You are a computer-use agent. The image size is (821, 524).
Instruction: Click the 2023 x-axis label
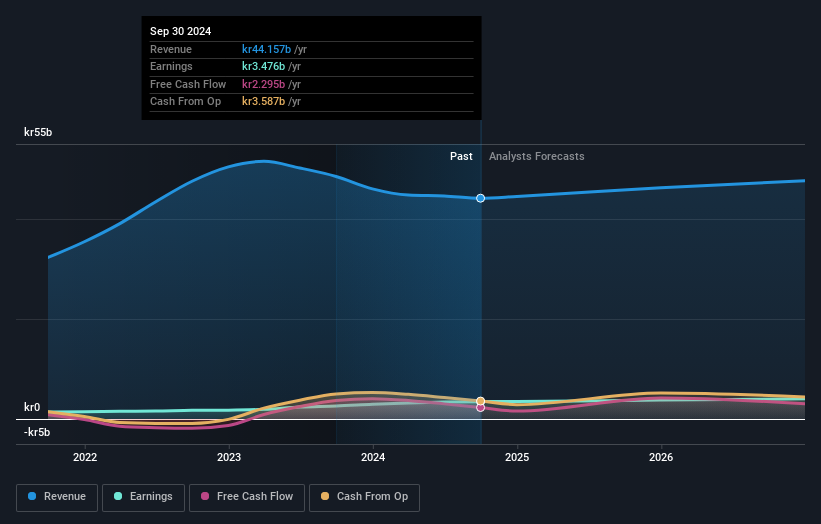(x=229, y=457)
